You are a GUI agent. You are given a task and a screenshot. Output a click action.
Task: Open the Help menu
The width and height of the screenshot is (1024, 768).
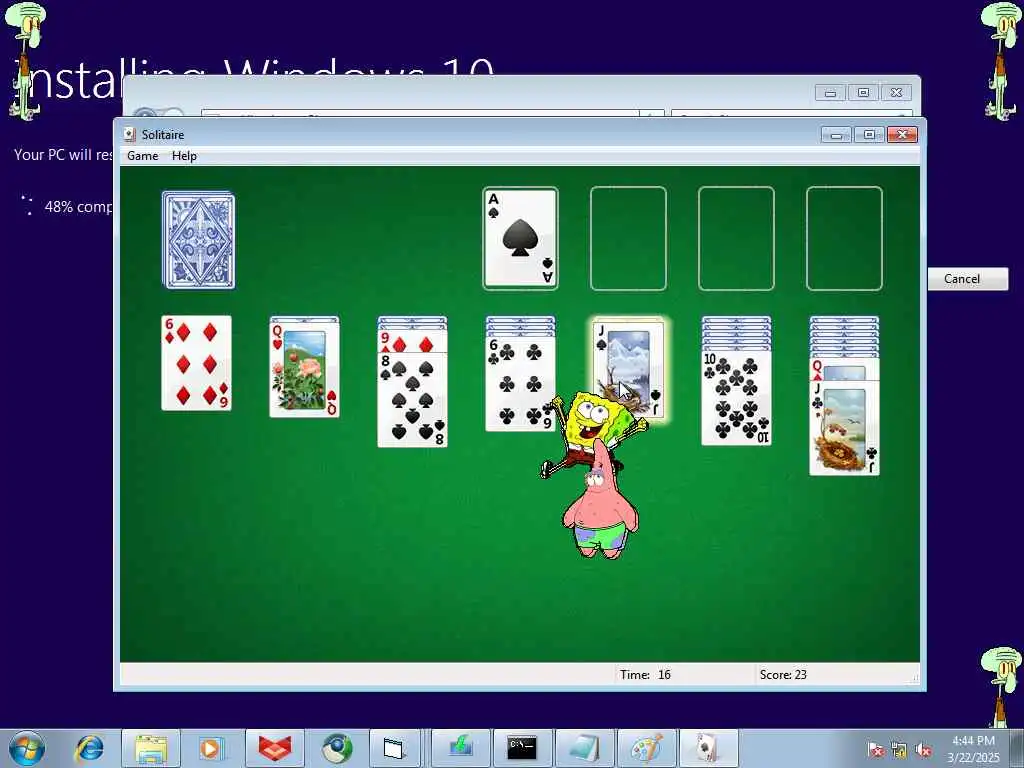click(184, 155)
